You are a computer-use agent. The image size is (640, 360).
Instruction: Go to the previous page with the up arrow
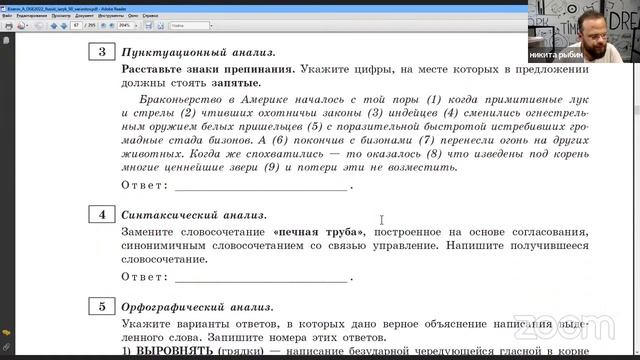[54, 26]
